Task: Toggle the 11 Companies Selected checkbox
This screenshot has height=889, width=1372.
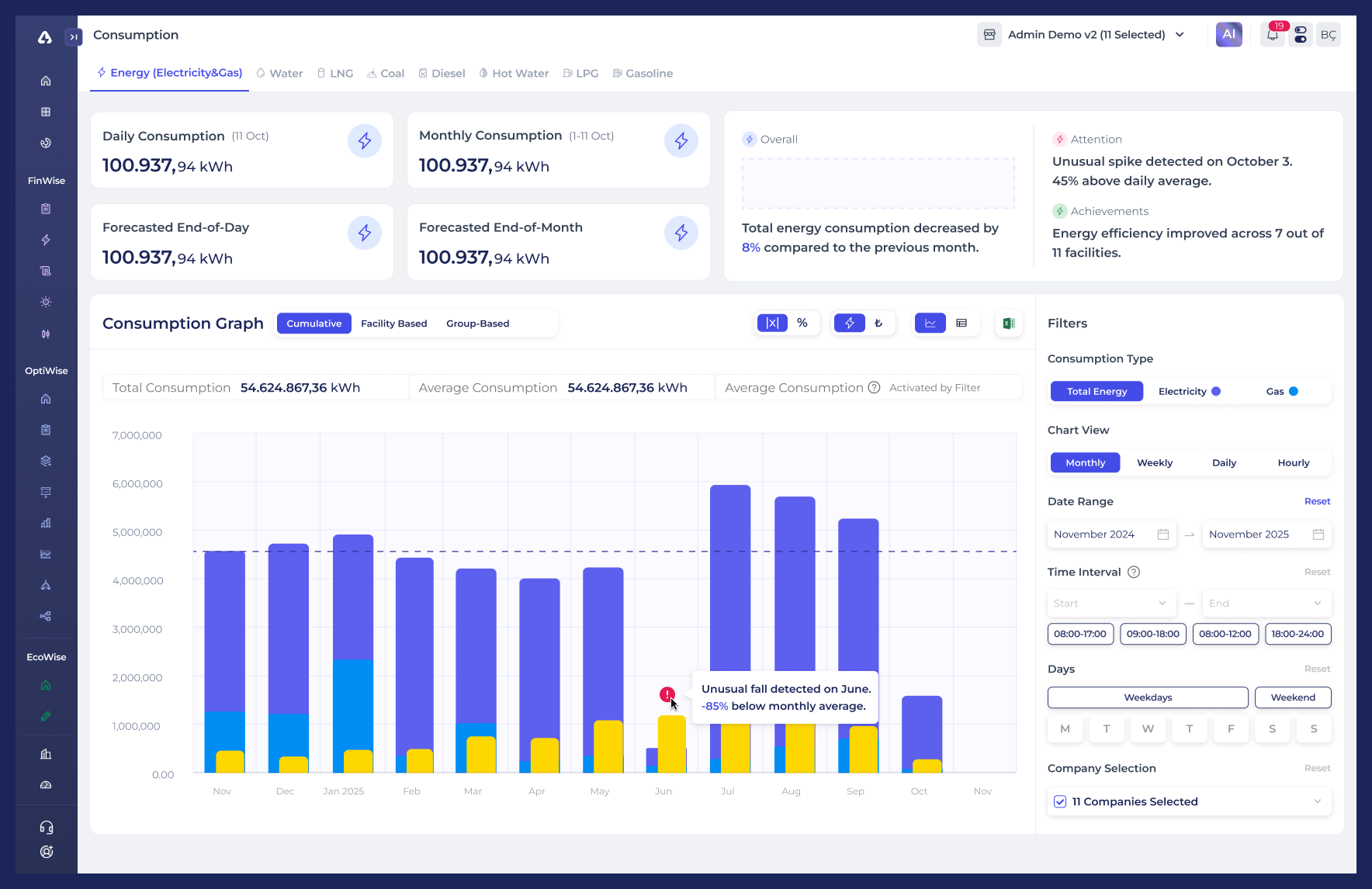Action: (1060, 801)
